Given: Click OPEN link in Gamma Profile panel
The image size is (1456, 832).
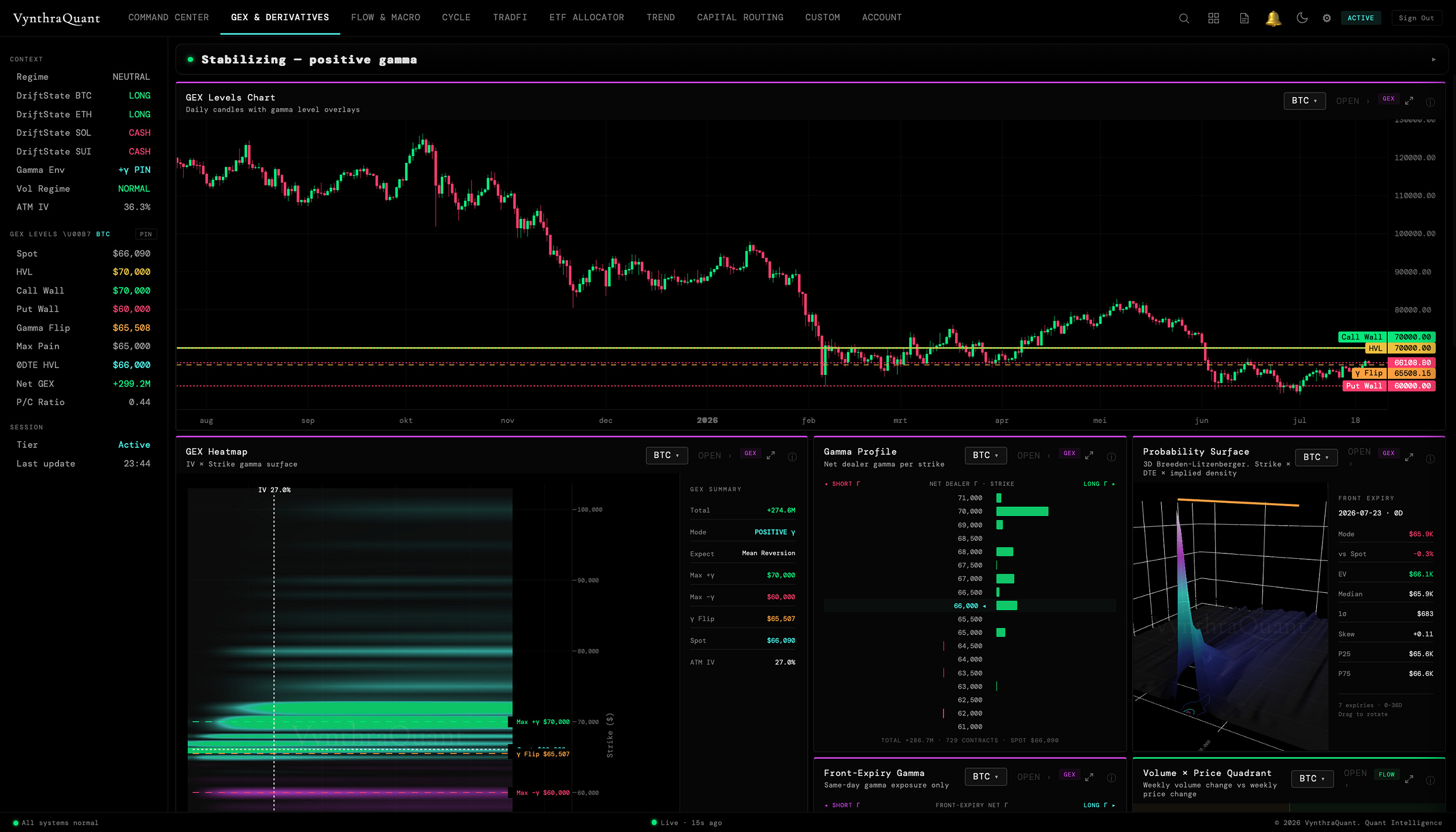Looking at the screenshot, I should 1033,455.
